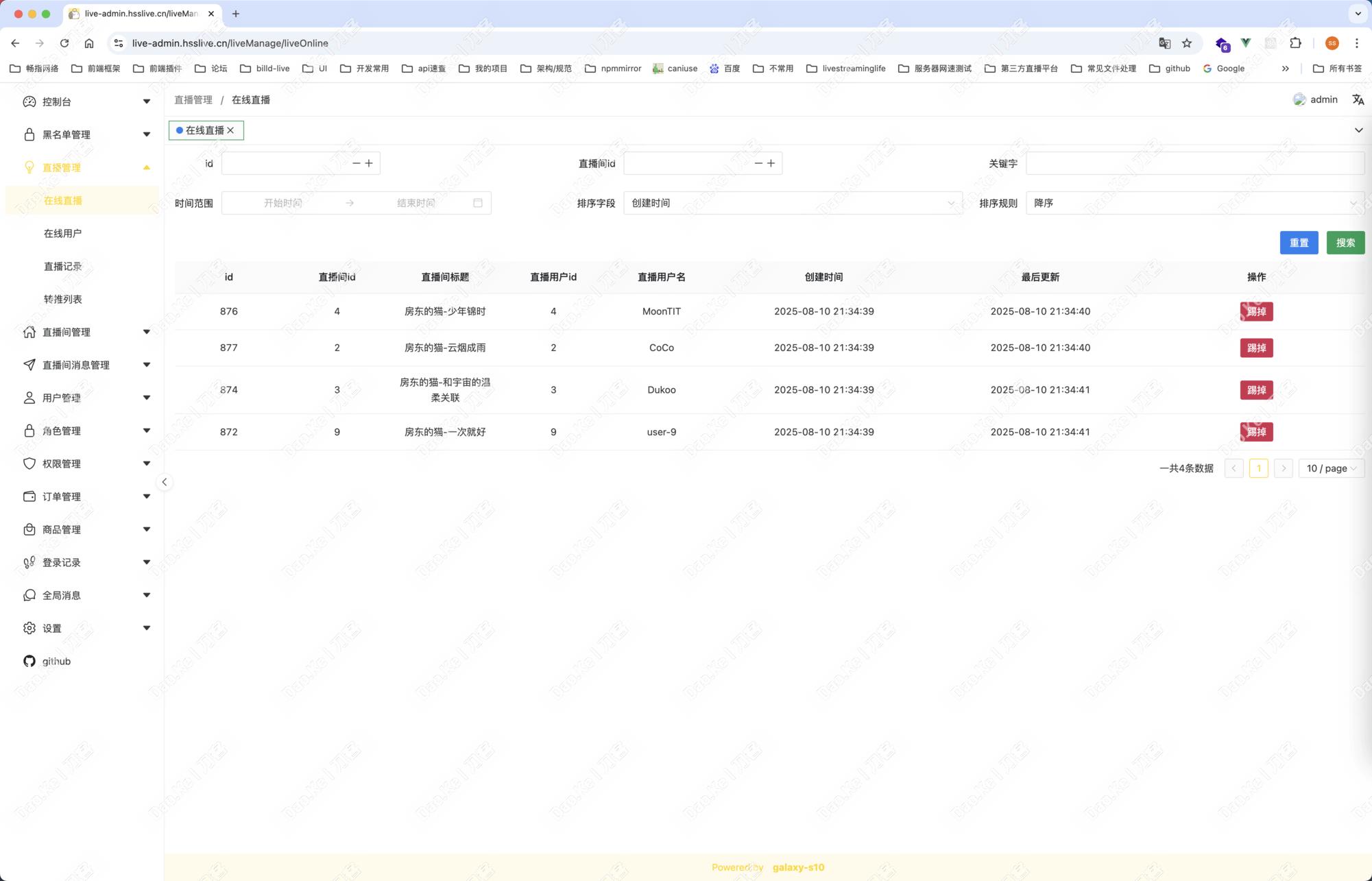1372x881 pixels.
Task: Open the 排序字段 dropdown showing 创建时间
Action: 792,203
